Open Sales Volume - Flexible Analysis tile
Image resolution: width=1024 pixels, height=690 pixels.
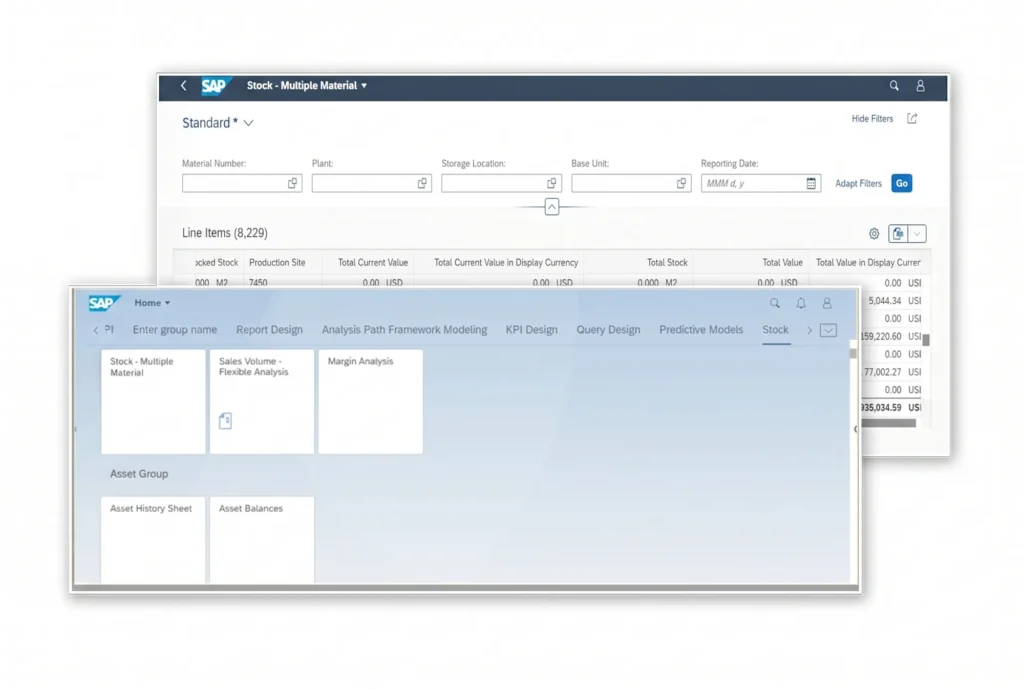pyautogui.click(x=262, y=401)
